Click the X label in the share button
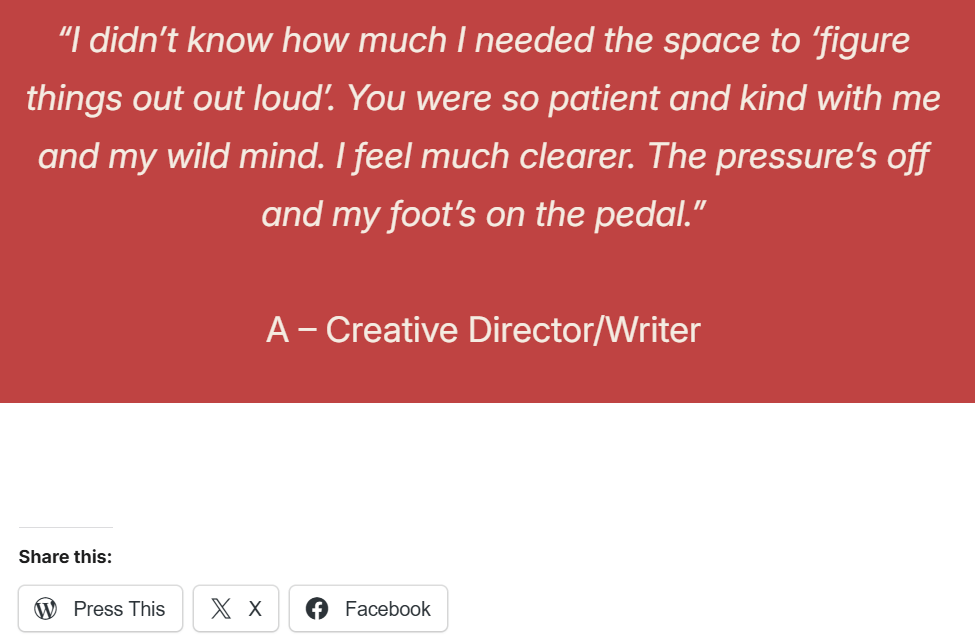This screenshot has width=975, height=642. [x=255, y=609]
